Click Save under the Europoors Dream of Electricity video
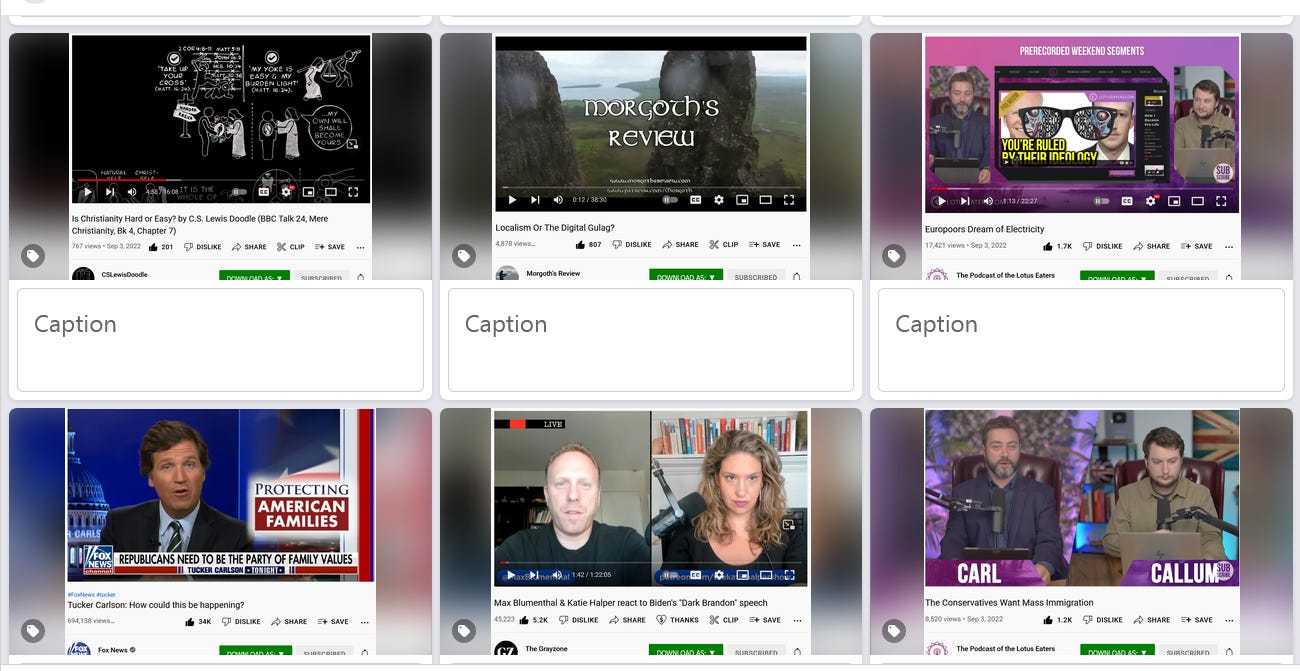 tap(1197, 246)
